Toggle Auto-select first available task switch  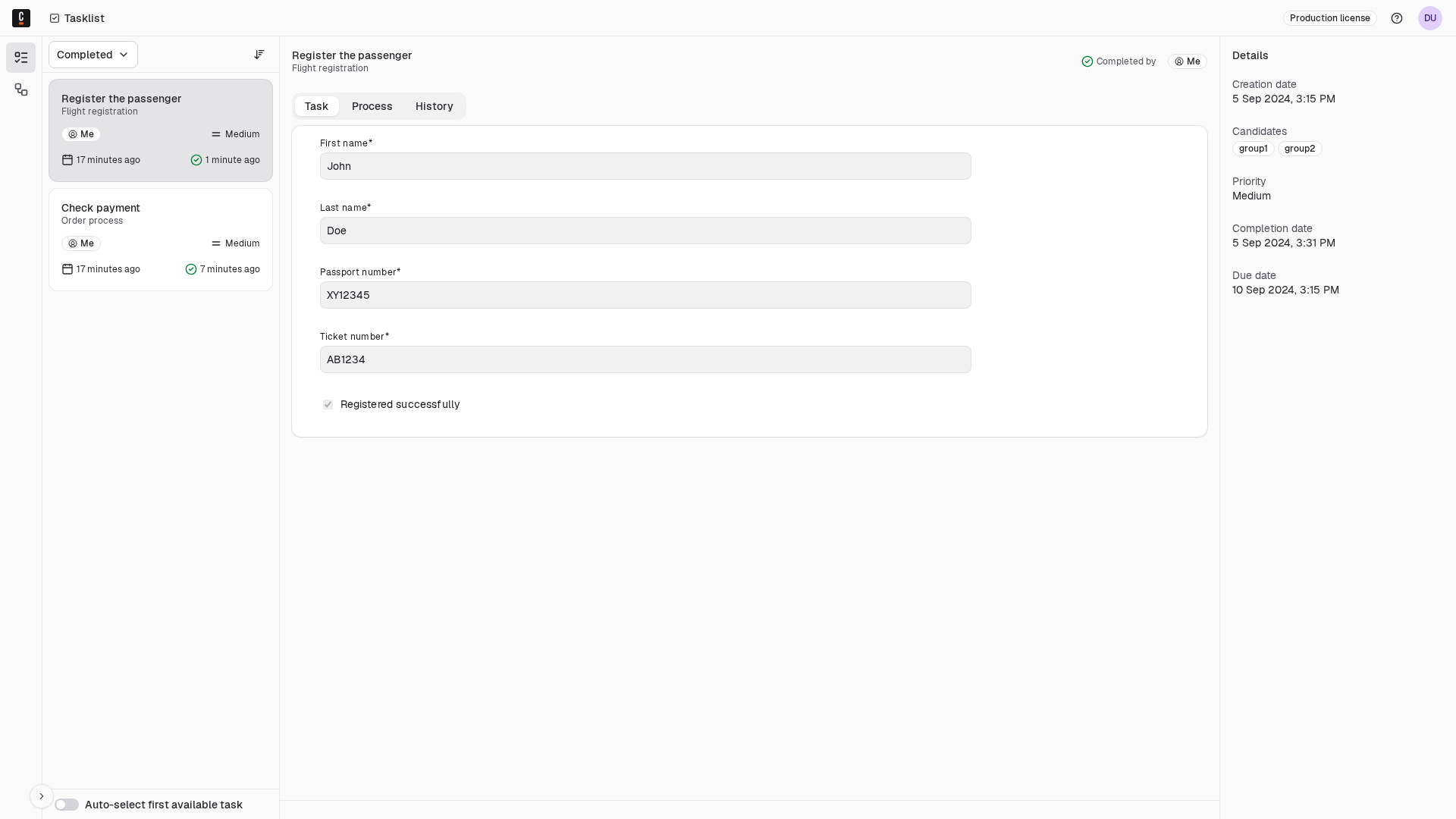pos(67,805)
